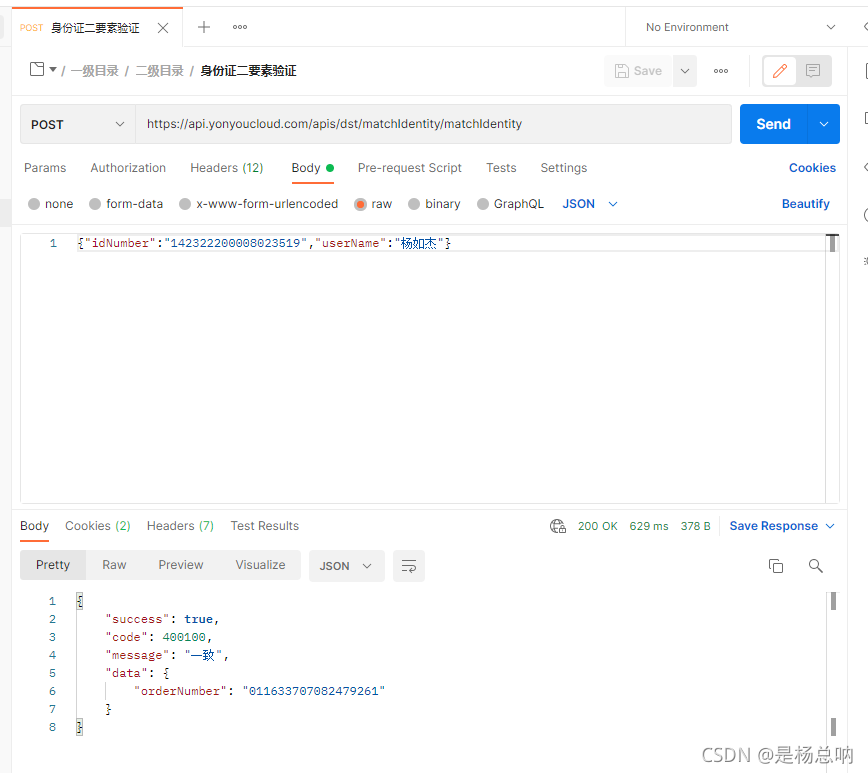The image size is (868, 773).
Task: Open request options ellipsis beside Save
Action: 721,71
